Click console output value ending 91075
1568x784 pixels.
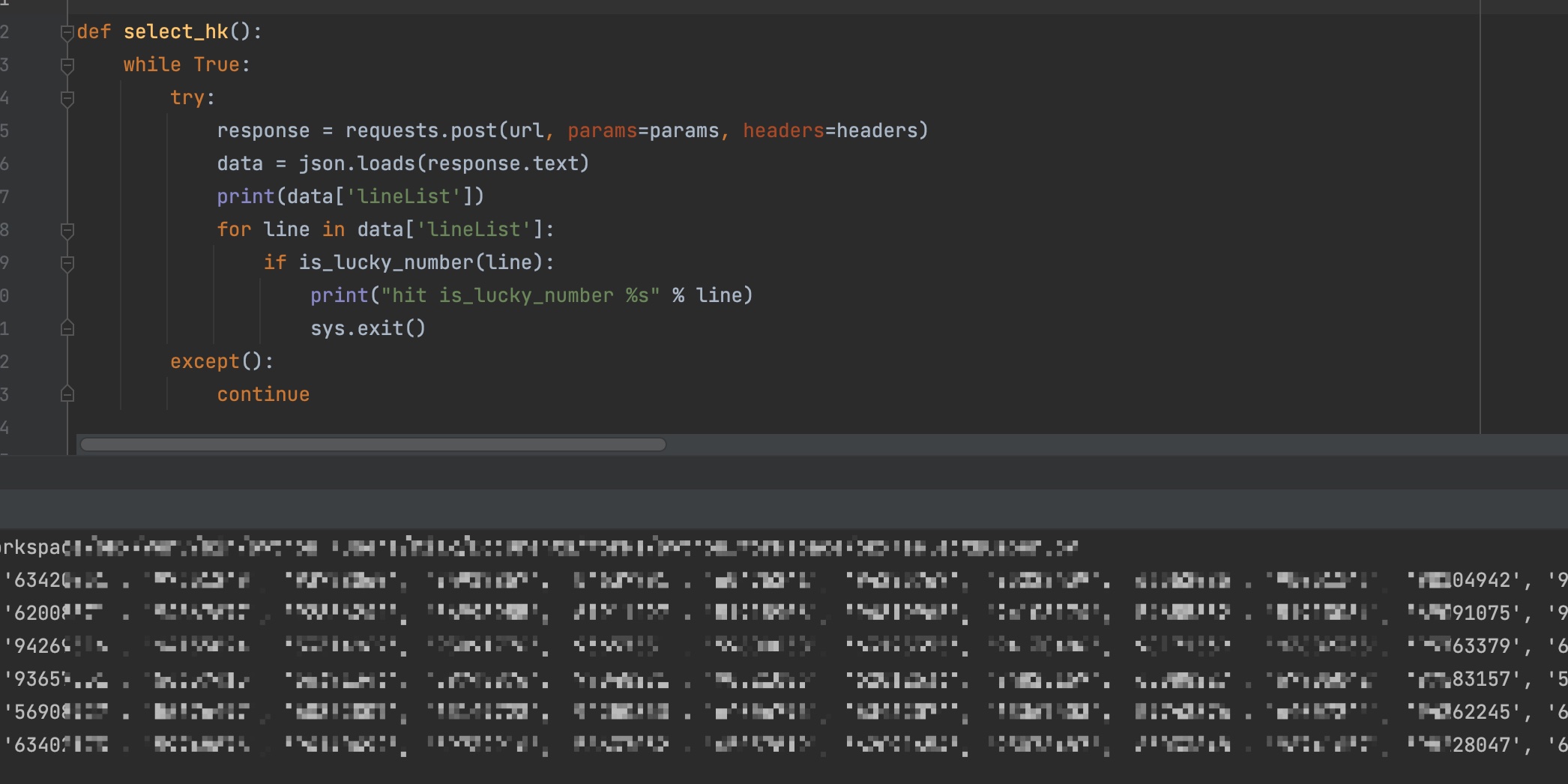(x=1465, y=613)
